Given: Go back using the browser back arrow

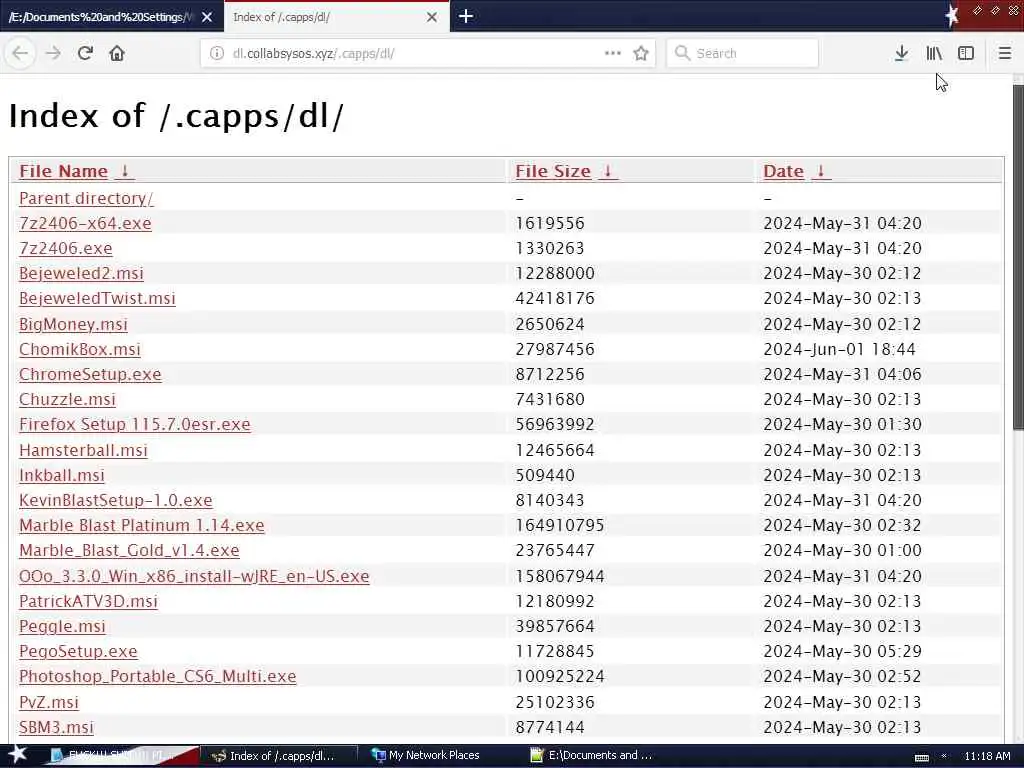Looking at the screenshot, I should click(x=20, y=53).
